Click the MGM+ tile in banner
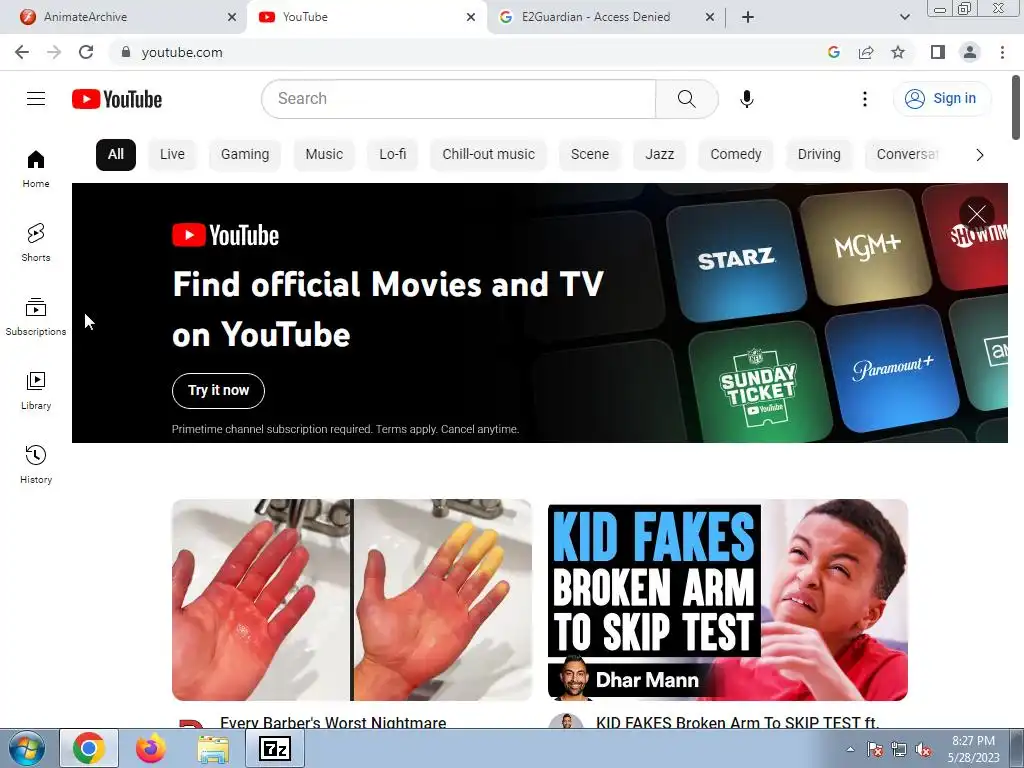The height and width of the screenshot is (768, 1024). pos(867,246)
